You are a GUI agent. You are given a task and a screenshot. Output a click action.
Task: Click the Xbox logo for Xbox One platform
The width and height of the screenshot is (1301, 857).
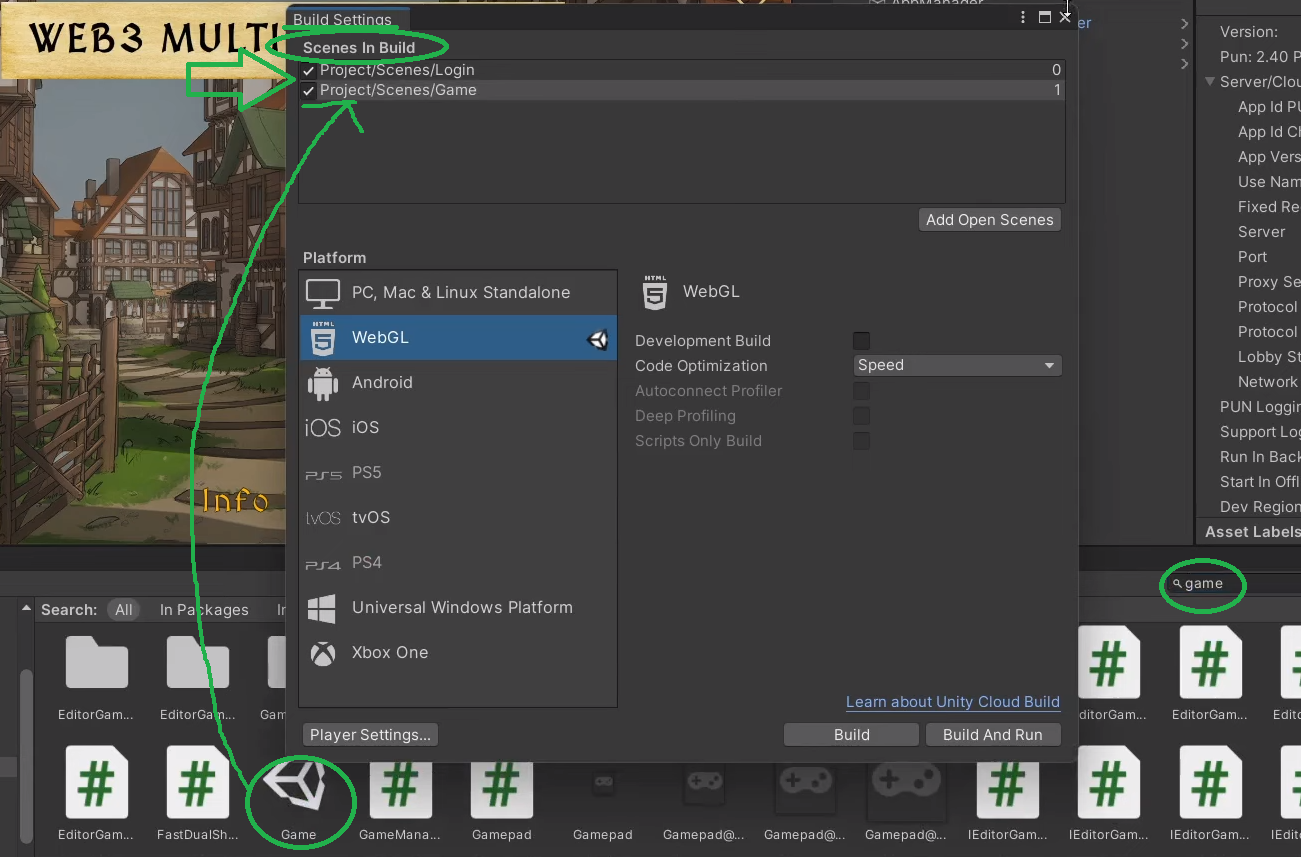click(x=323, y=653)
